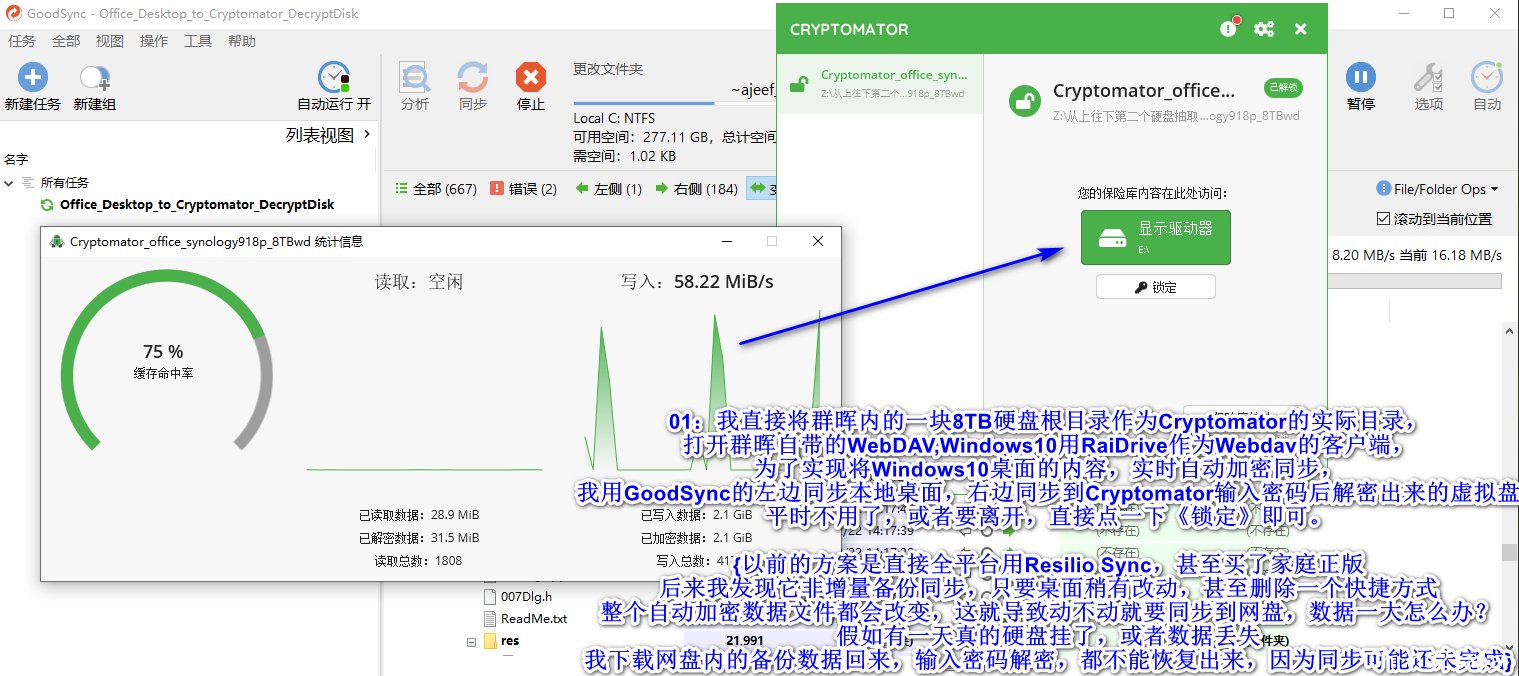Viewport: 1519px width, 676px height.
Task: Click the Cryptomator icon in statistics title bar
Action: pyautogui.click(x=57, y=241)
